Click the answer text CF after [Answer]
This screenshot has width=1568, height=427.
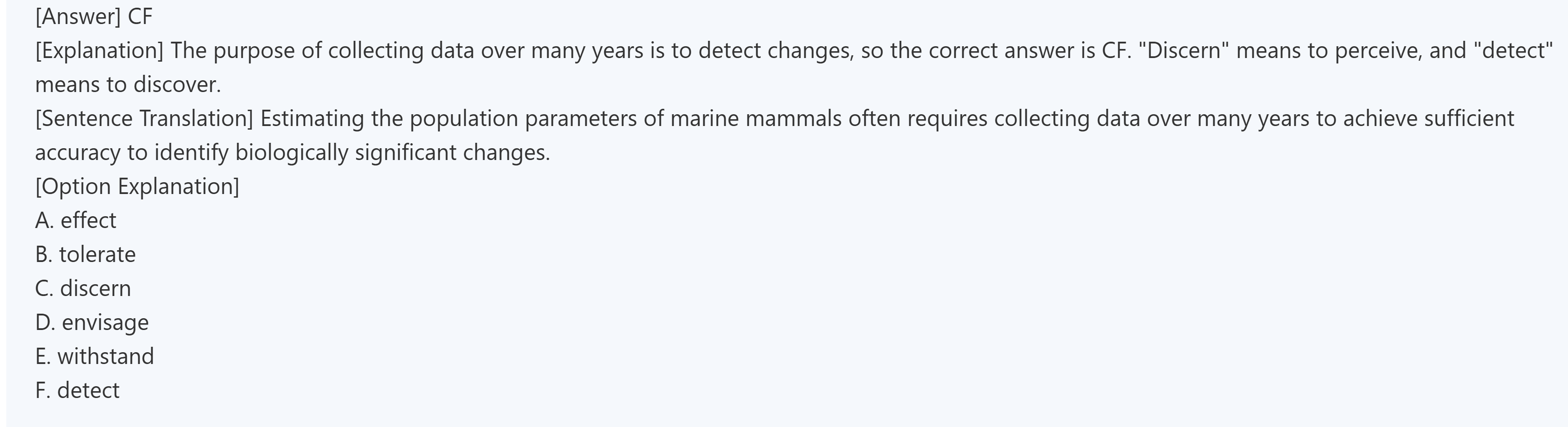[x=140, y=16]
